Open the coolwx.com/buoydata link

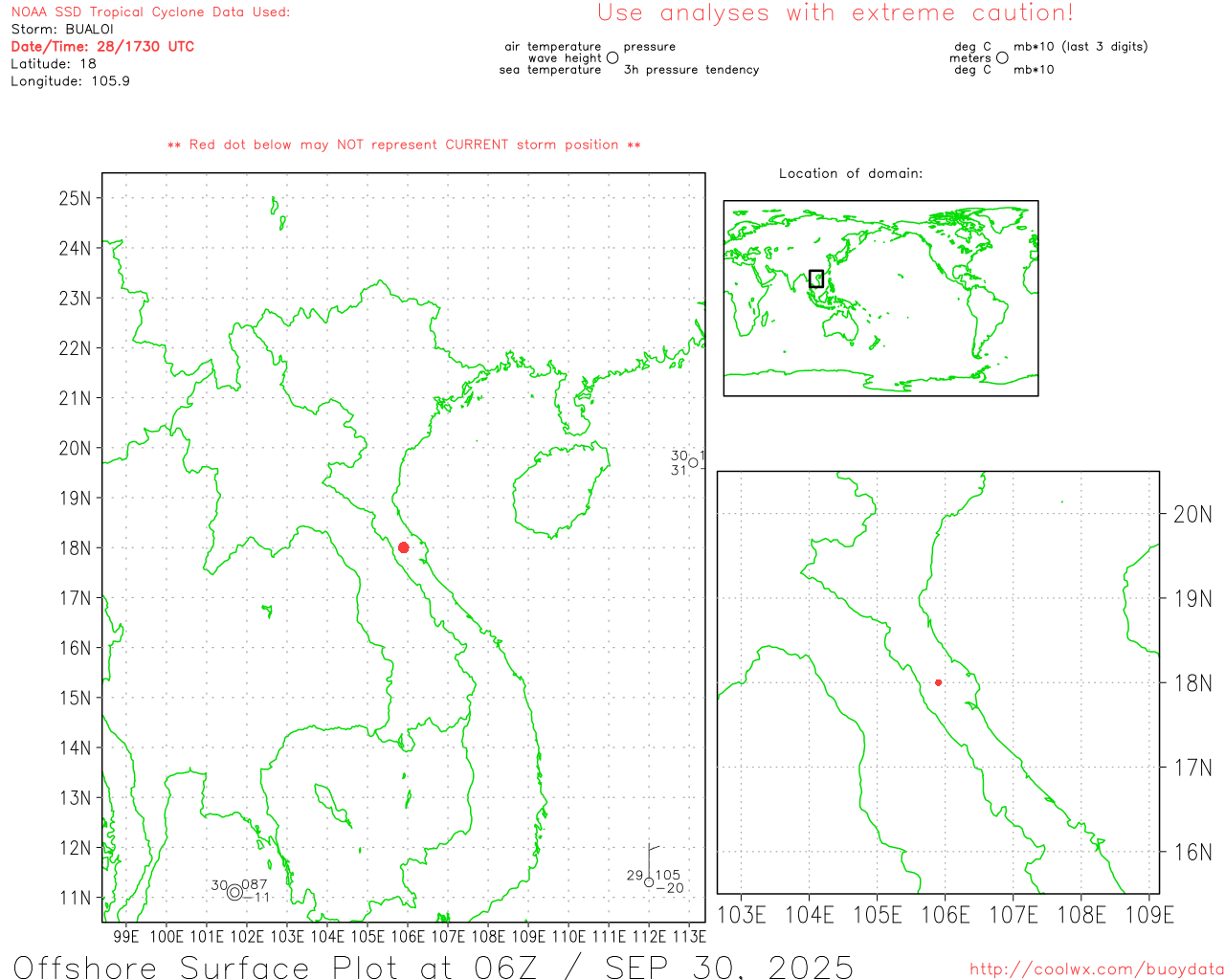coord(1097,969)
